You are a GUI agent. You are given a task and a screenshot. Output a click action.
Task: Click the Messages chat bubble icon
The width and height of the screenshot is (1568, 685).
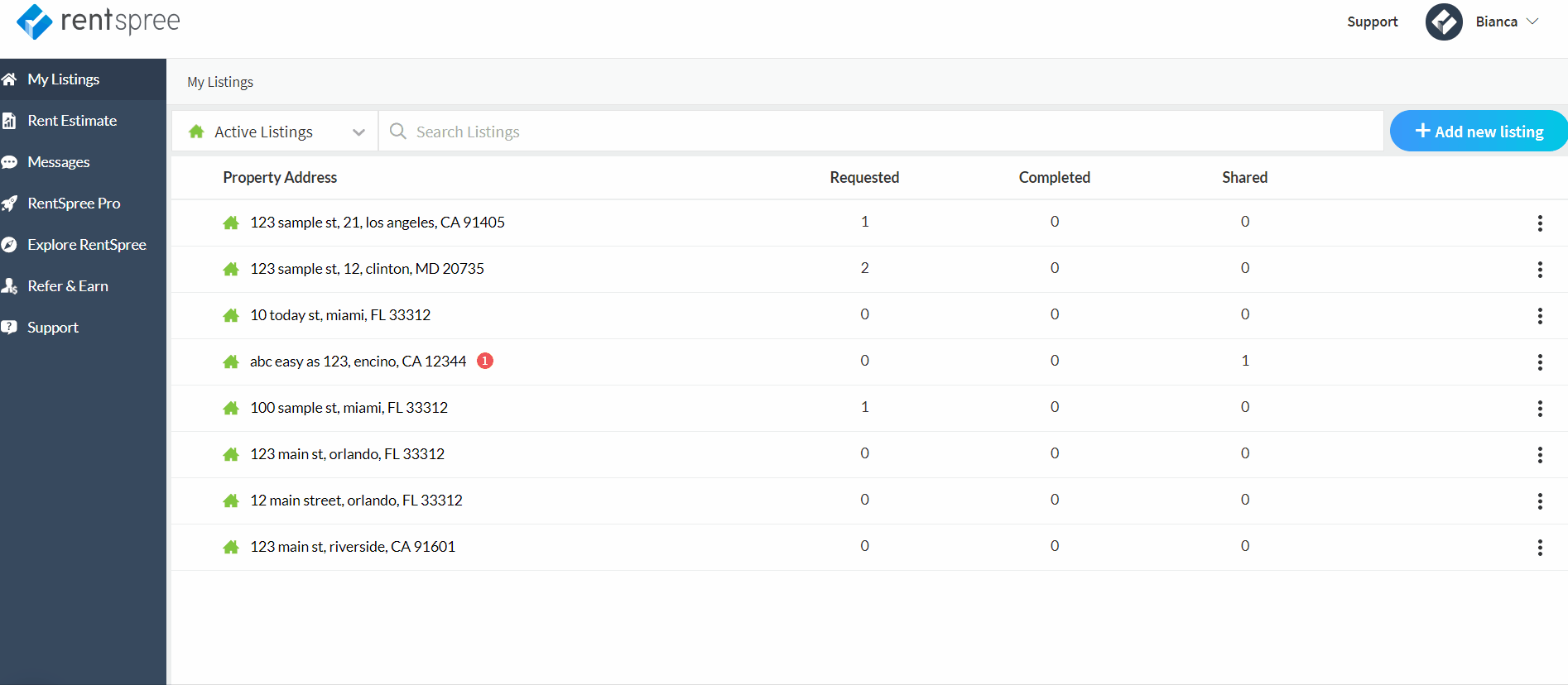click(x=9, y=162)
